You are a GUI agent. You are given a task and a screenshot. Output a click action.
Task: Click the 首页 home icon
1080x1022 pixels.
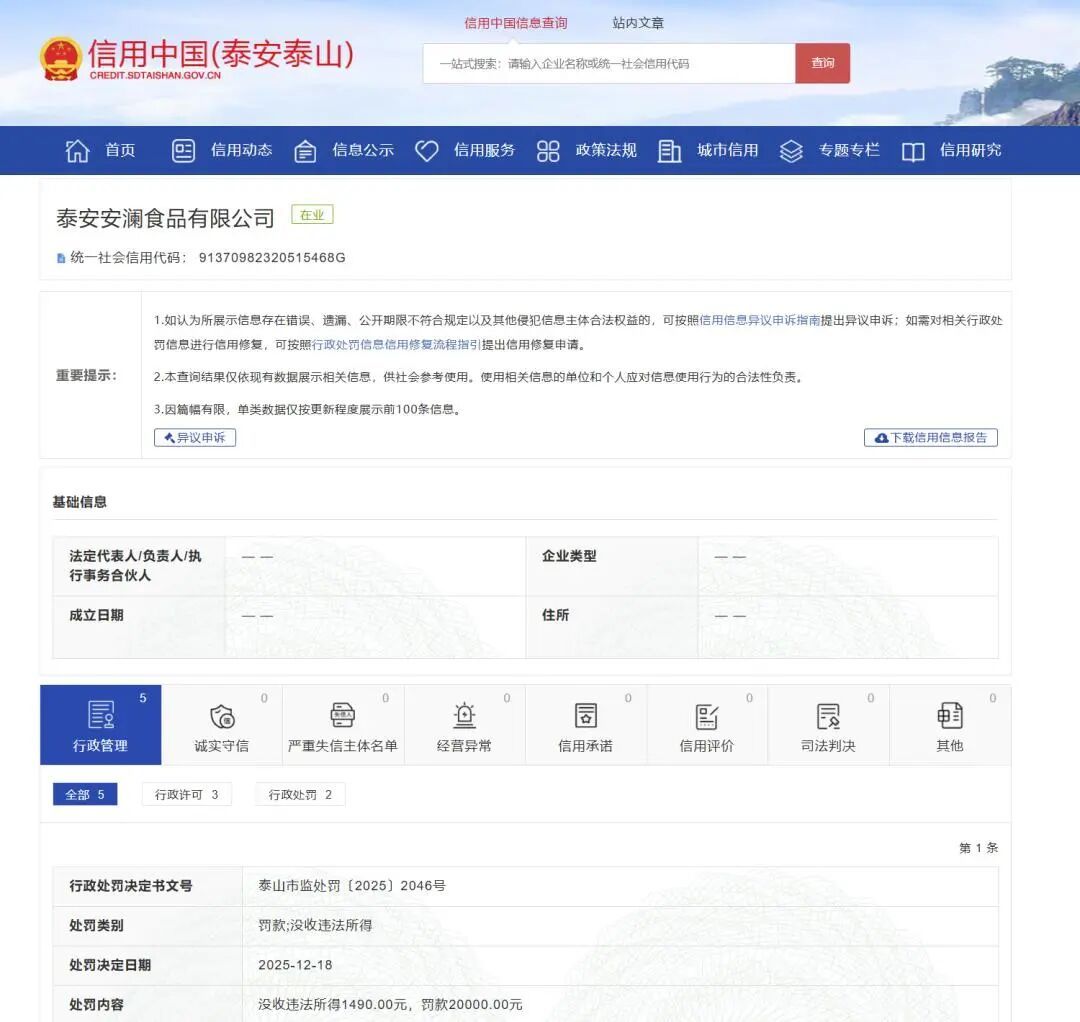[77, 151]
